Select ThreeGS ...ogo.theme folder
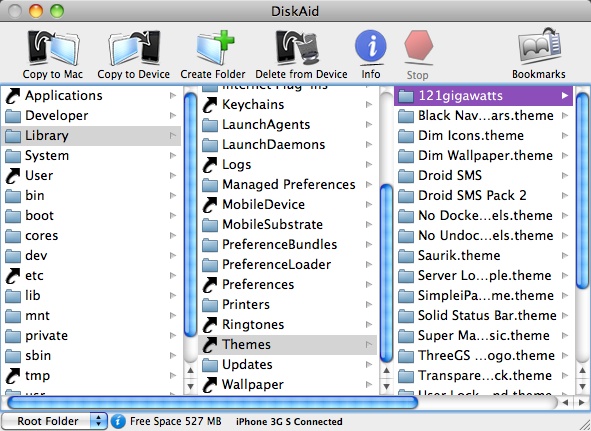This screenshot has height=431, width=591. [484, 356]
